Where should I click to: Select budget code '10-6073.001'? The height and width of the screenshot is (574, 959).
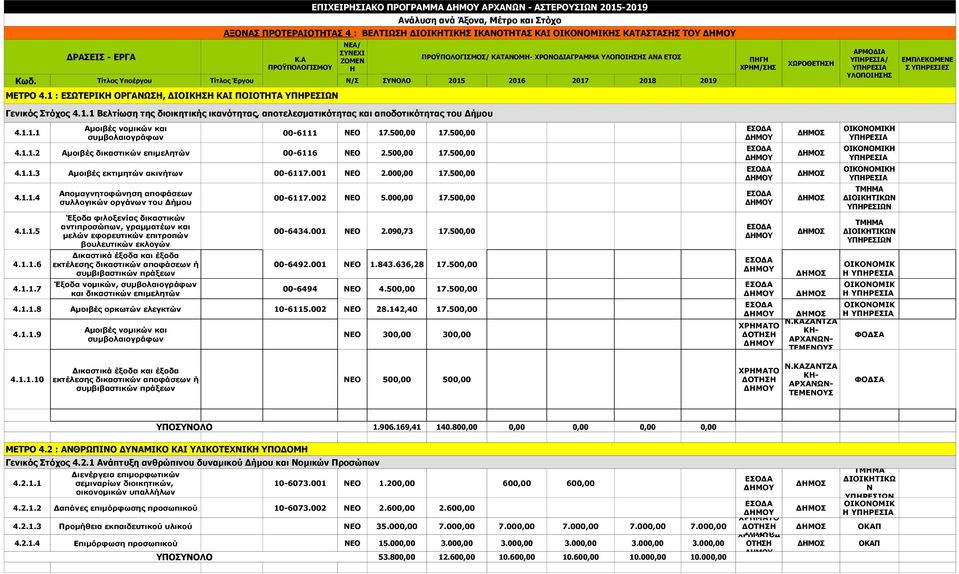[300, 484]
